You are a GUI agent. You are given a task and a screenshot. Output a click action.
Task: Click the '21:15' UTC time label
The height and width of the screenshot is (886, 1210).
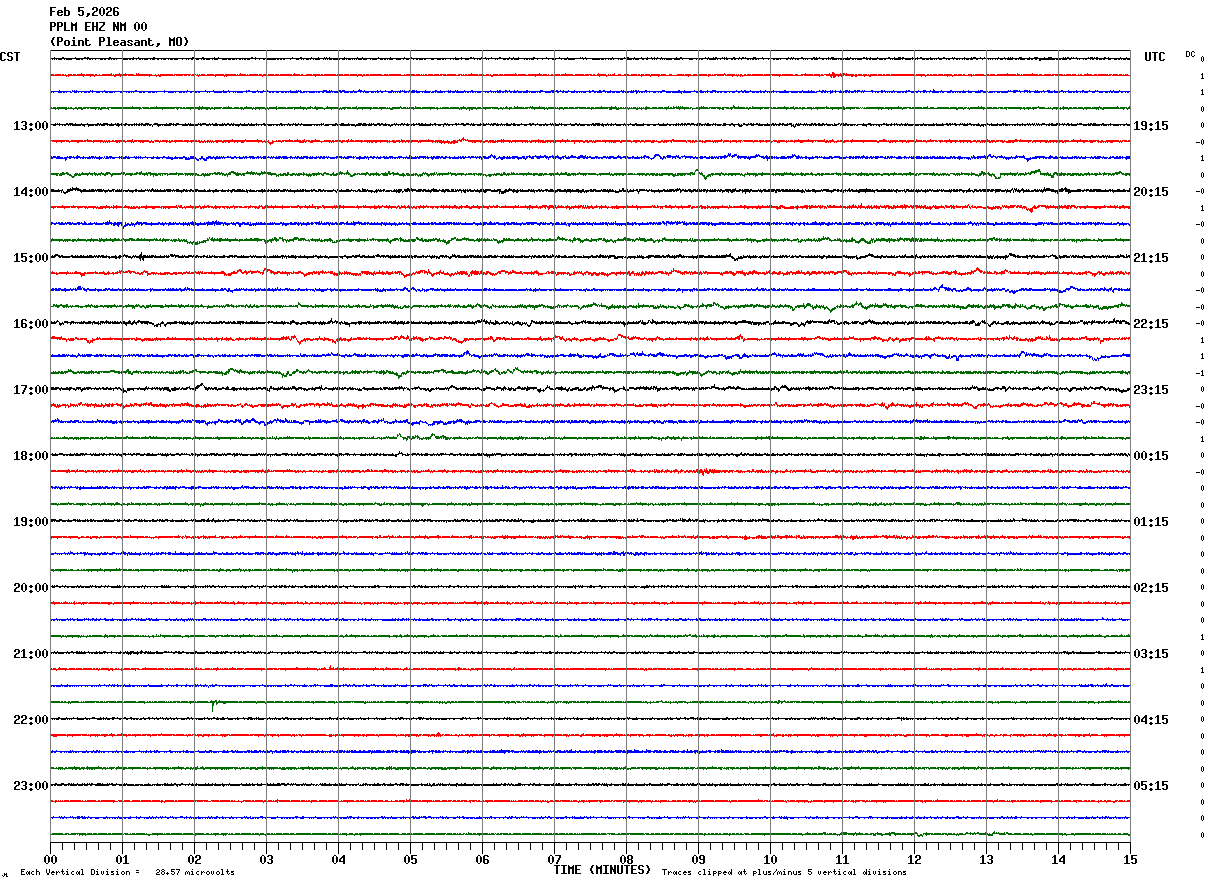pyautogui.click(x=1150, y=258)
